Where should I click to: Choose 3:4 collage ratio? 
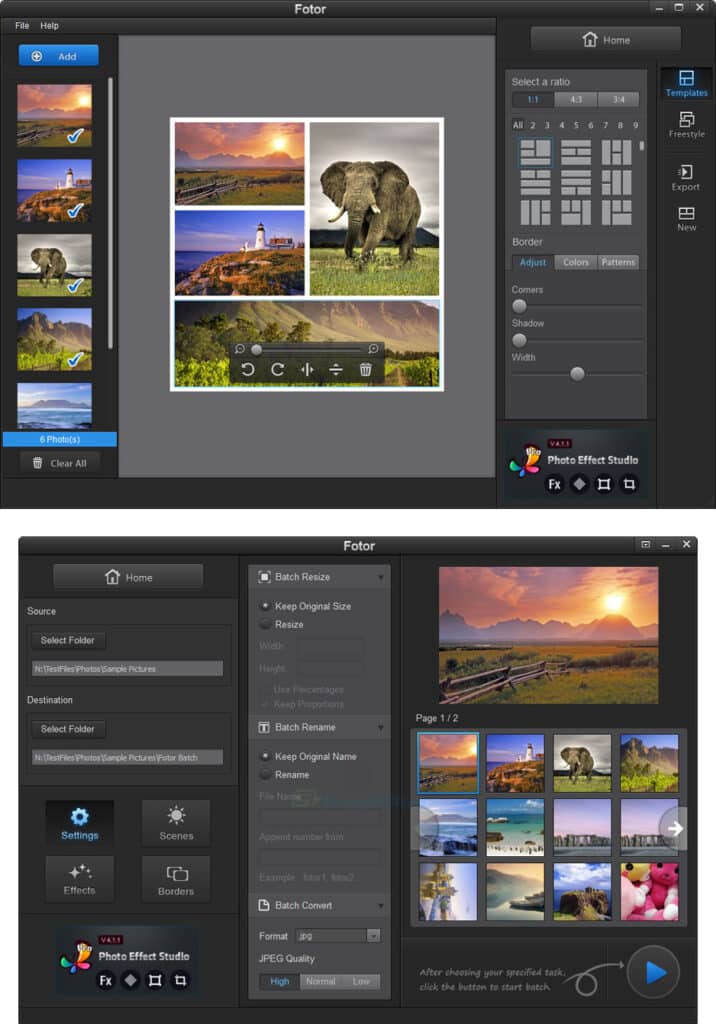tap(618, 99)
